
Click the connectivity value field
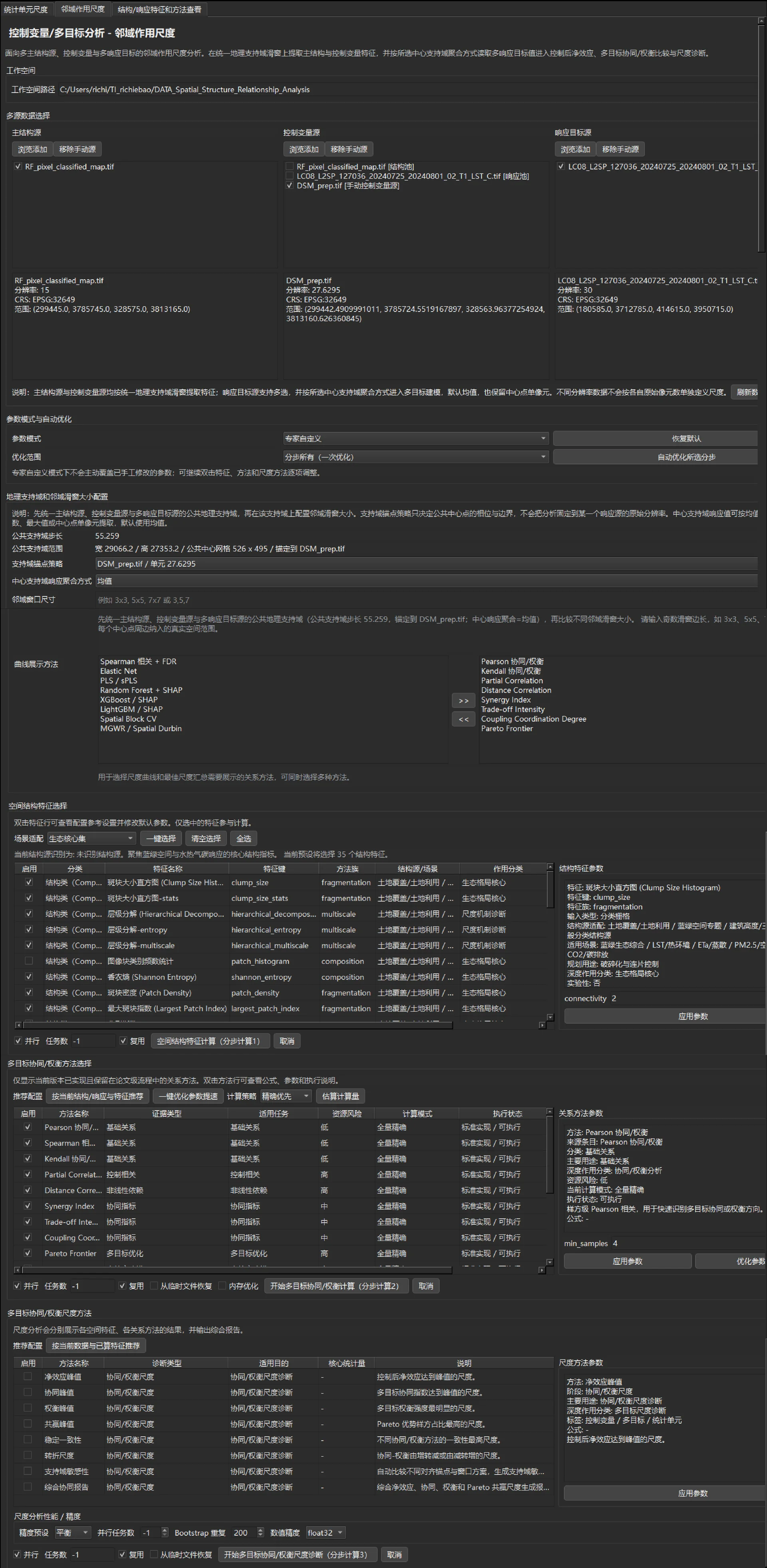pyautogui.click(x=688, y=998)
